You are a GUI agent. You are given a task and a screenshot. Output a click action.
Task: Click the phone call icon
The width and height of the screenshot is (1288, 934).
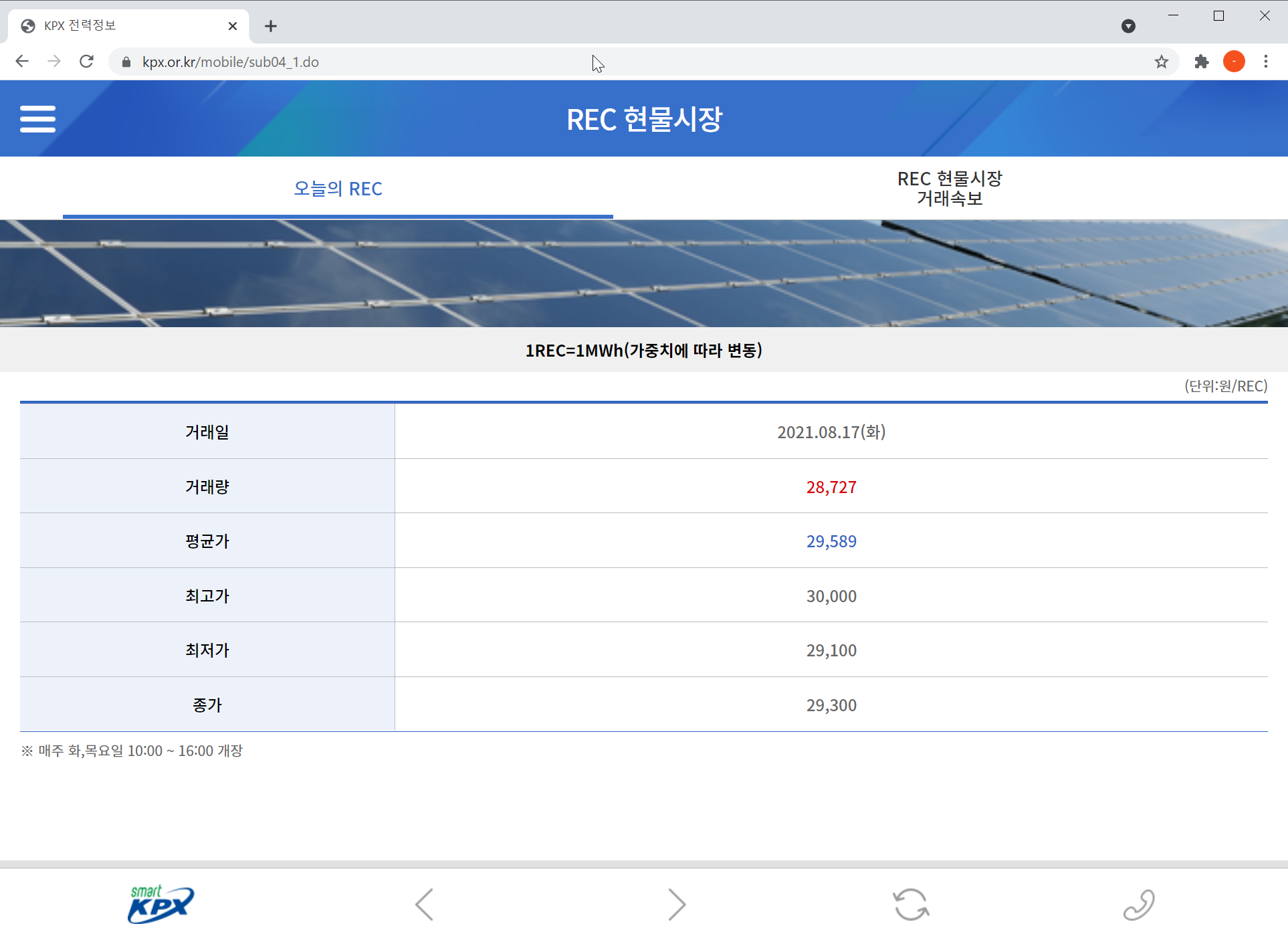coord(1138,904)
